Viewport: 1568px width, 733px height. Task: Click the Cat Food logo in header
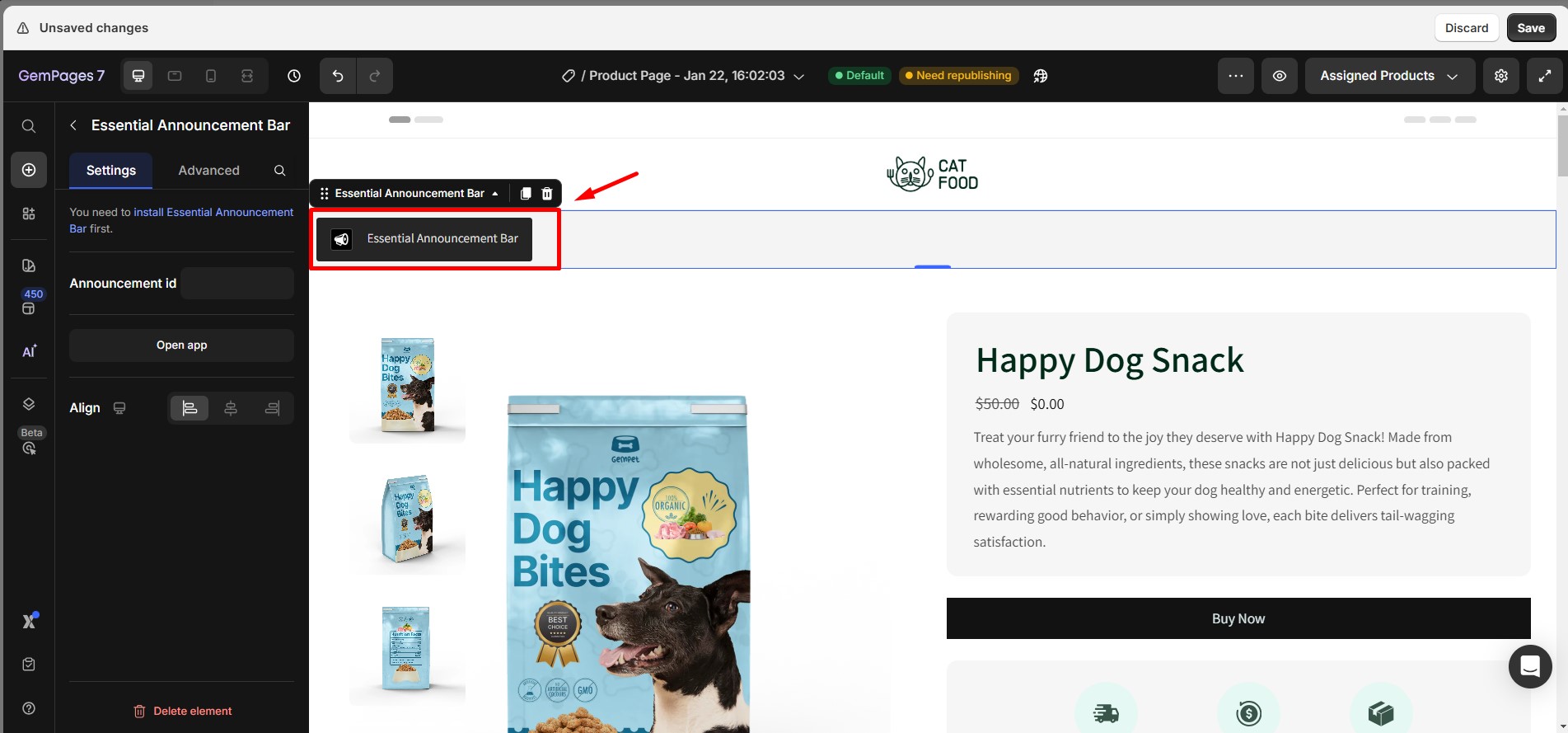coord(933,174)
